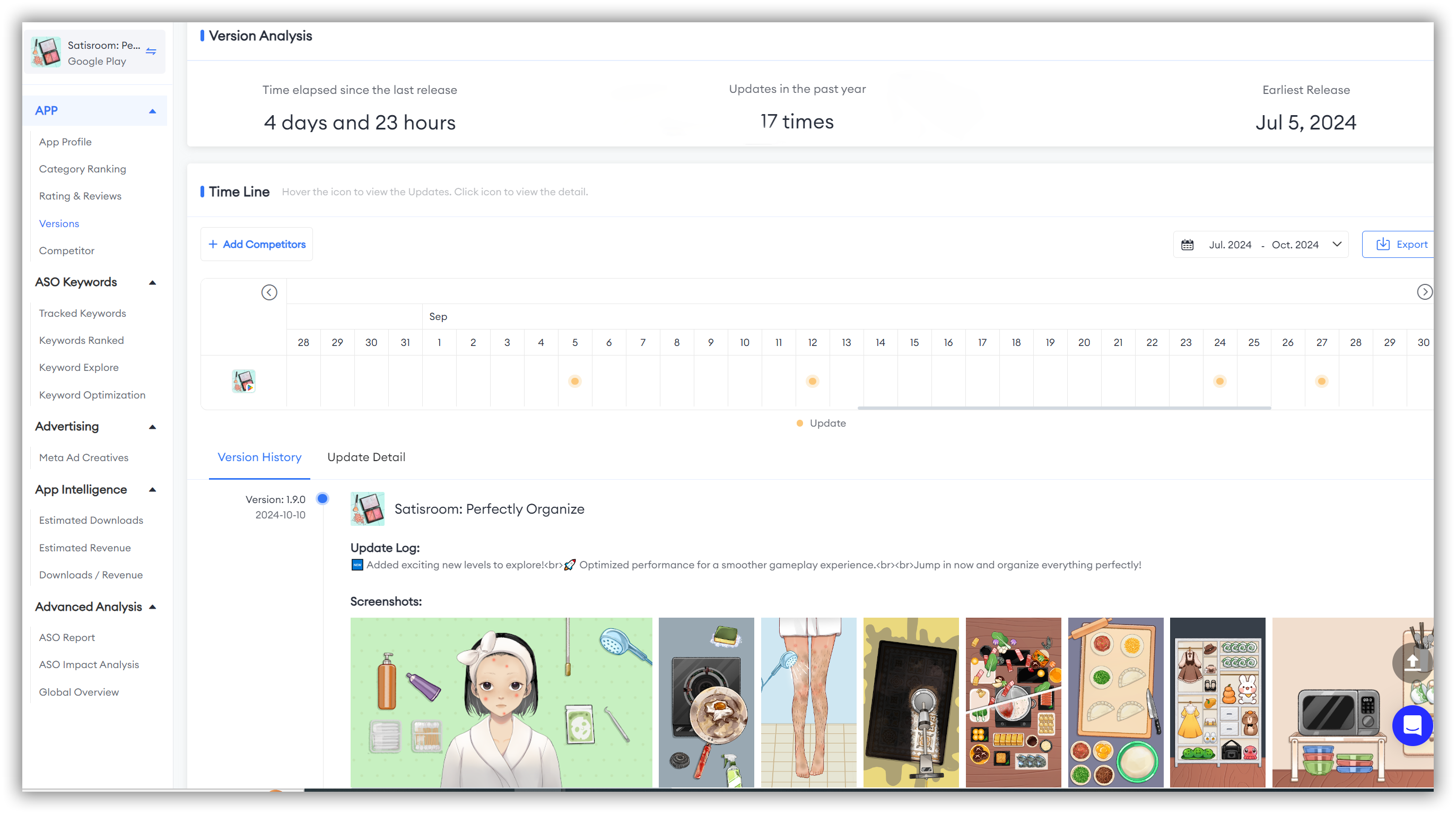The image size is (1456, 814).
Task: Click the right arrow navigation icon on timeline
Action: click(1425, 292)
